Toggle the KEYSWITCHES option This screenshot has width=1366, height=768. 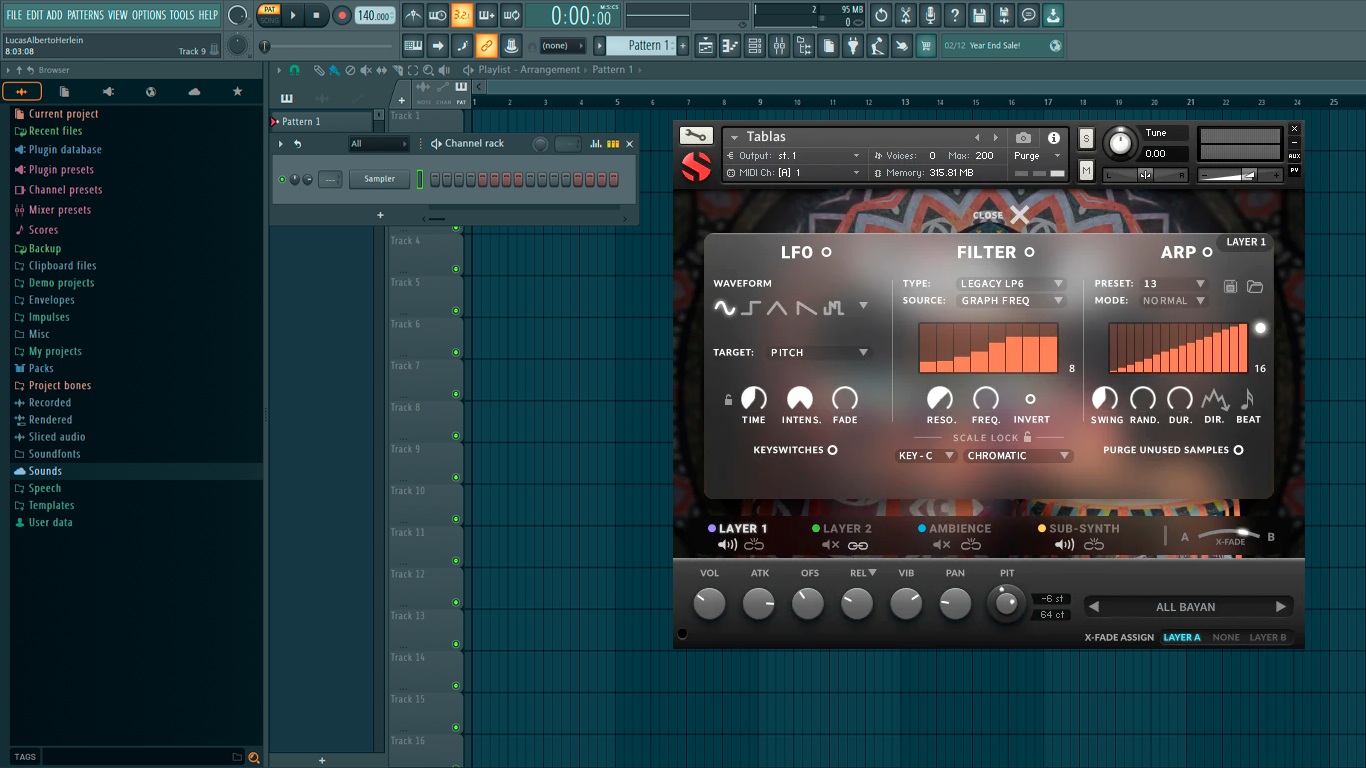pyautogui.click(x=832, y=450)
